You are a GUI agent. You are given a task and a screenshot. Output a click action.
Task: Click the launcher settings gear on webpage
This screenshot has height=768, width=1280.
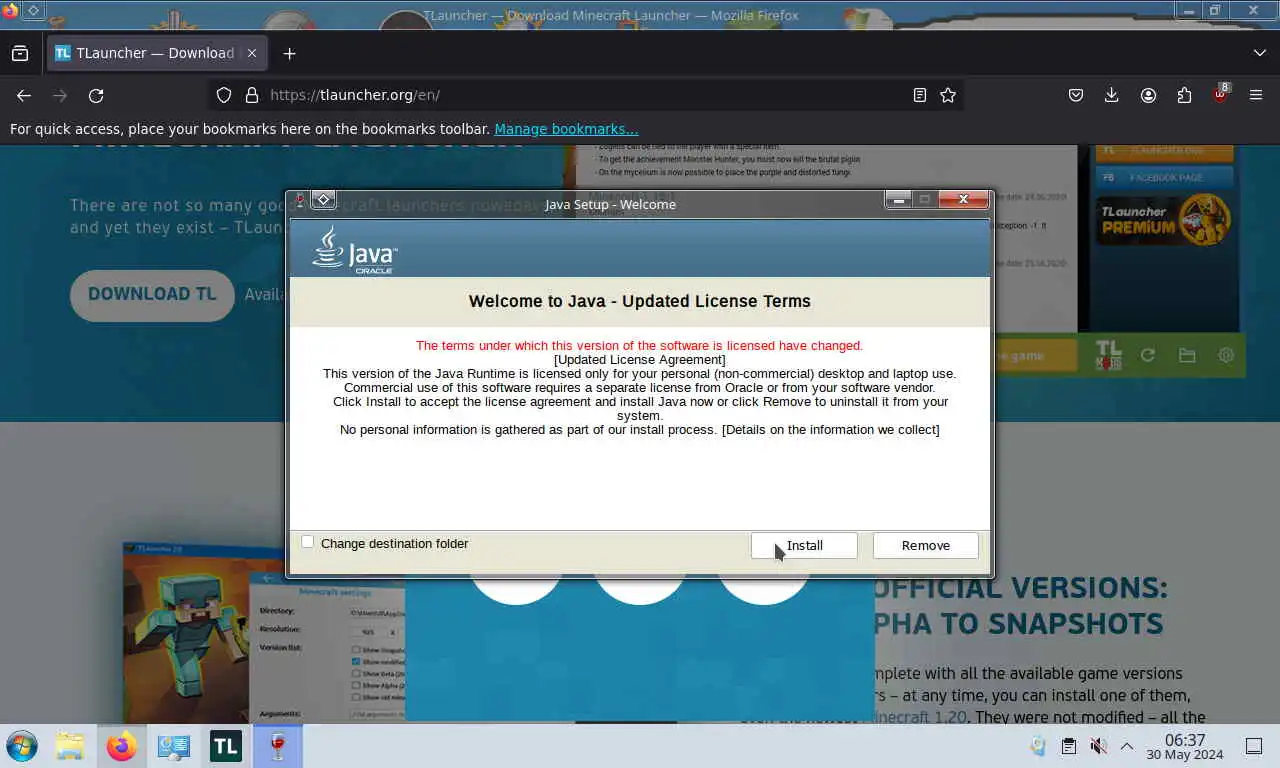point(1226,355)
